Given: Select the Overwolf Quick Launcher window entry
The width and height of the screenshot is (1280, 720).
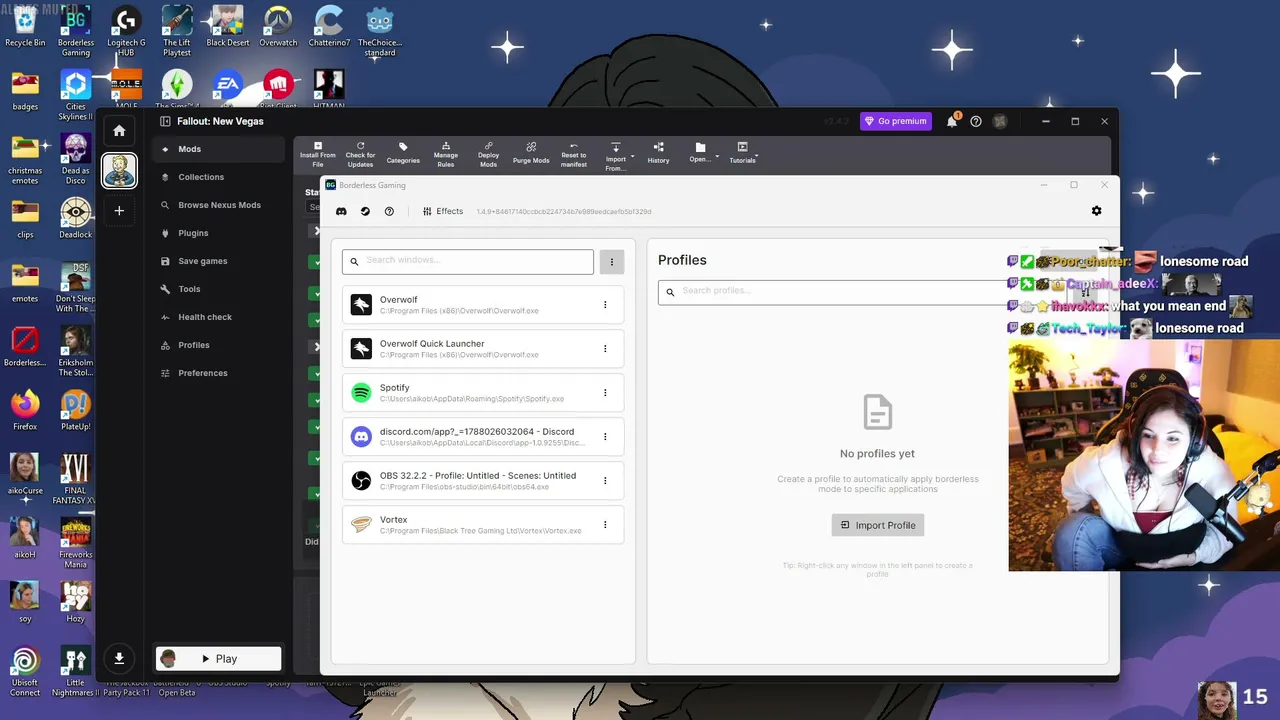Looking at the screenshot, I should [x=483, y=349].
